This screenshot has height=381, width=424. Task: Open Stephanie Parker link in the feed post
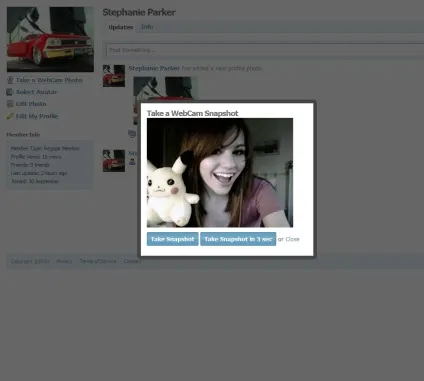coord(154,68)
